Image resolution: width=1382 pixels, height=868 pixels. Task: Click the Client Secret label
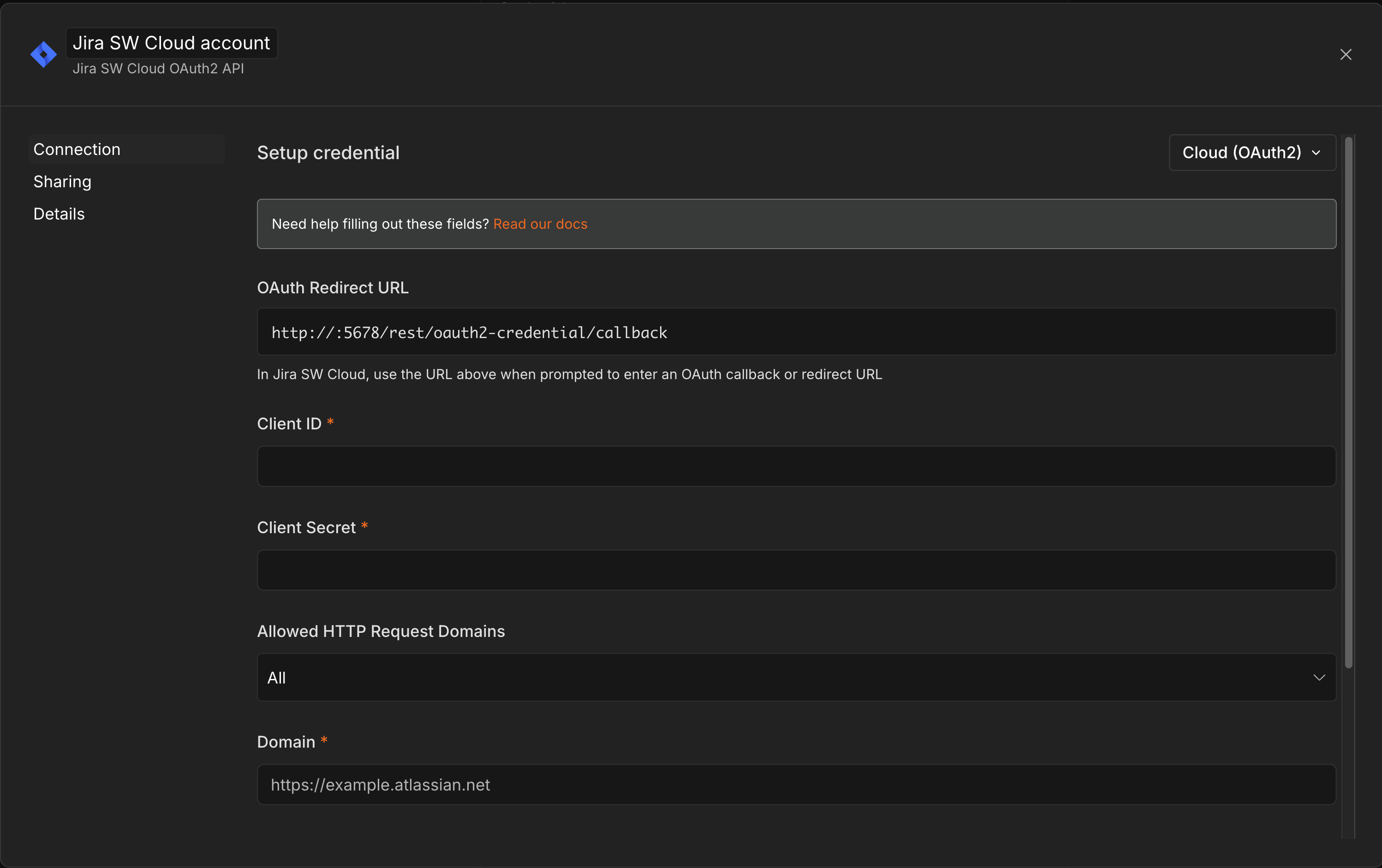coord(306,527)
